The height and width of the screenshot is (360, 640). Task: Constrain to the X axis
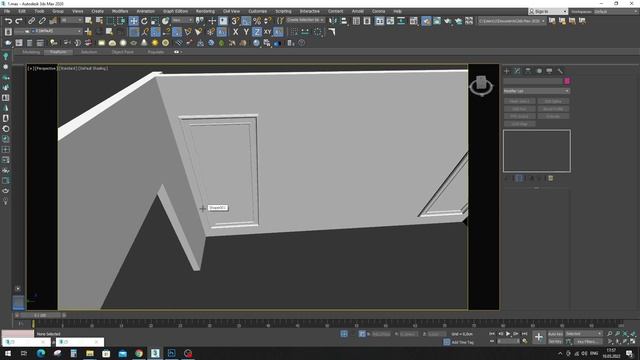[x=236, y=31]
